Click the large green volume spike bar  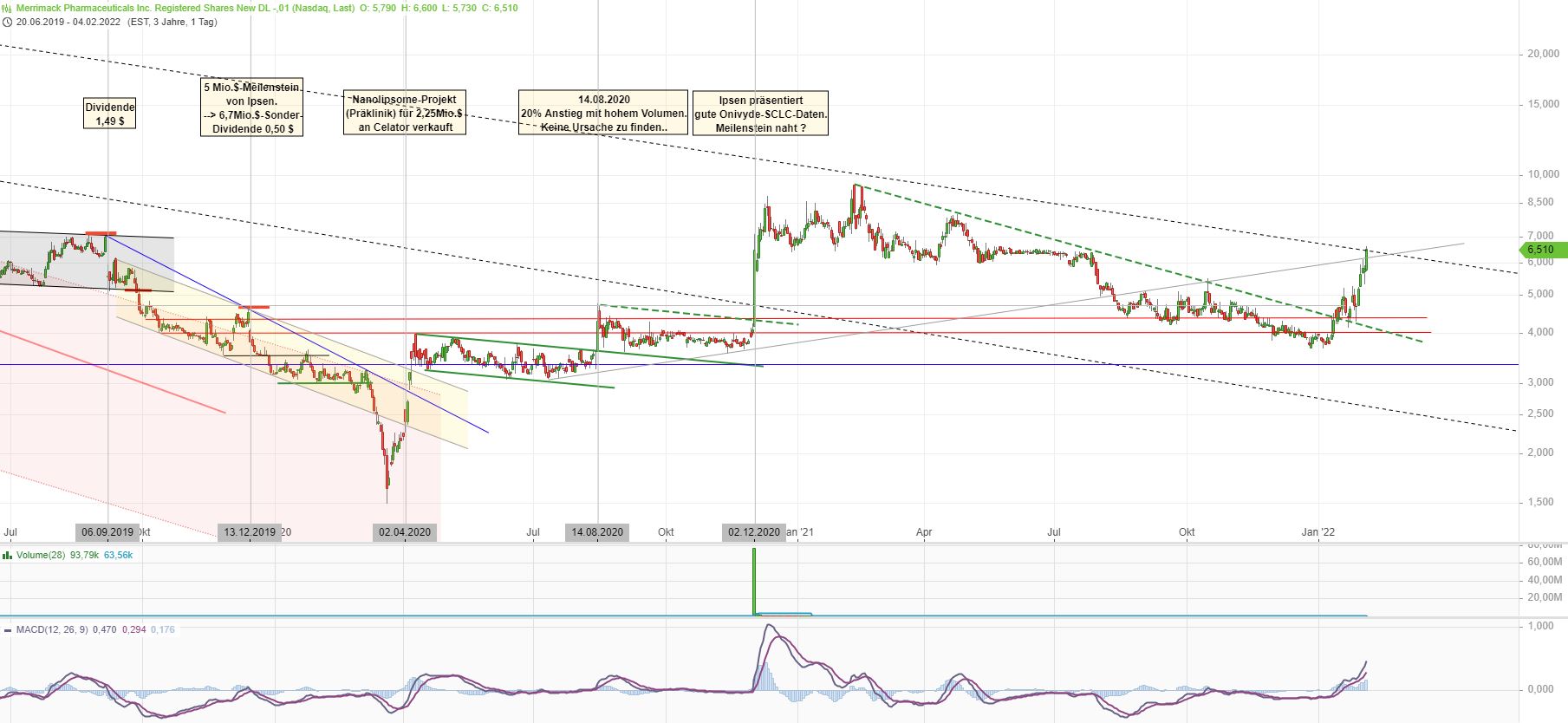point(754,581)
